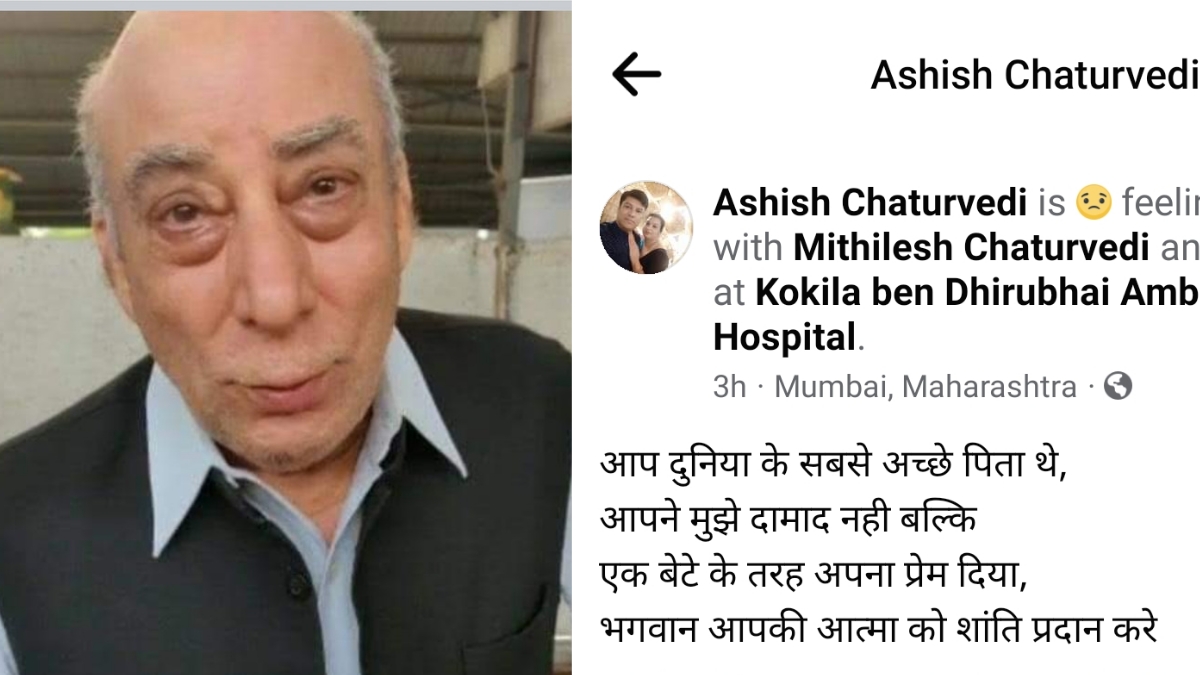The width and height of the screenshot is (1200, 675).
Task: Tap the back arrow icon
Action: point(636,74)
